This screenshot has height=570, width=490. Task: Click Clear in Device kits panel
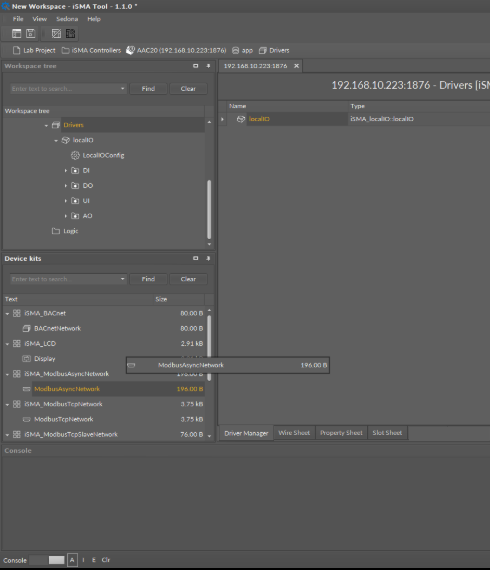(188, 279)
